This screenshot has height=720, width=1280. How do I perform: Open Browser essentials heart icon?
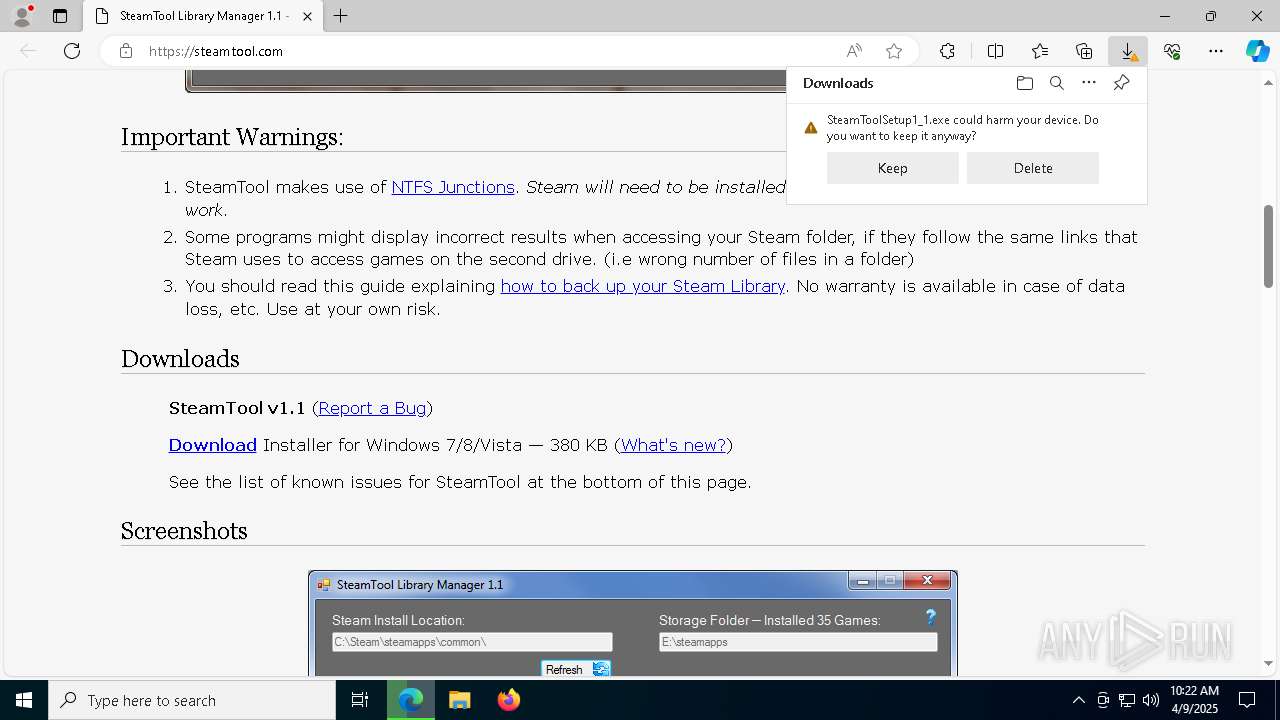1172,51
